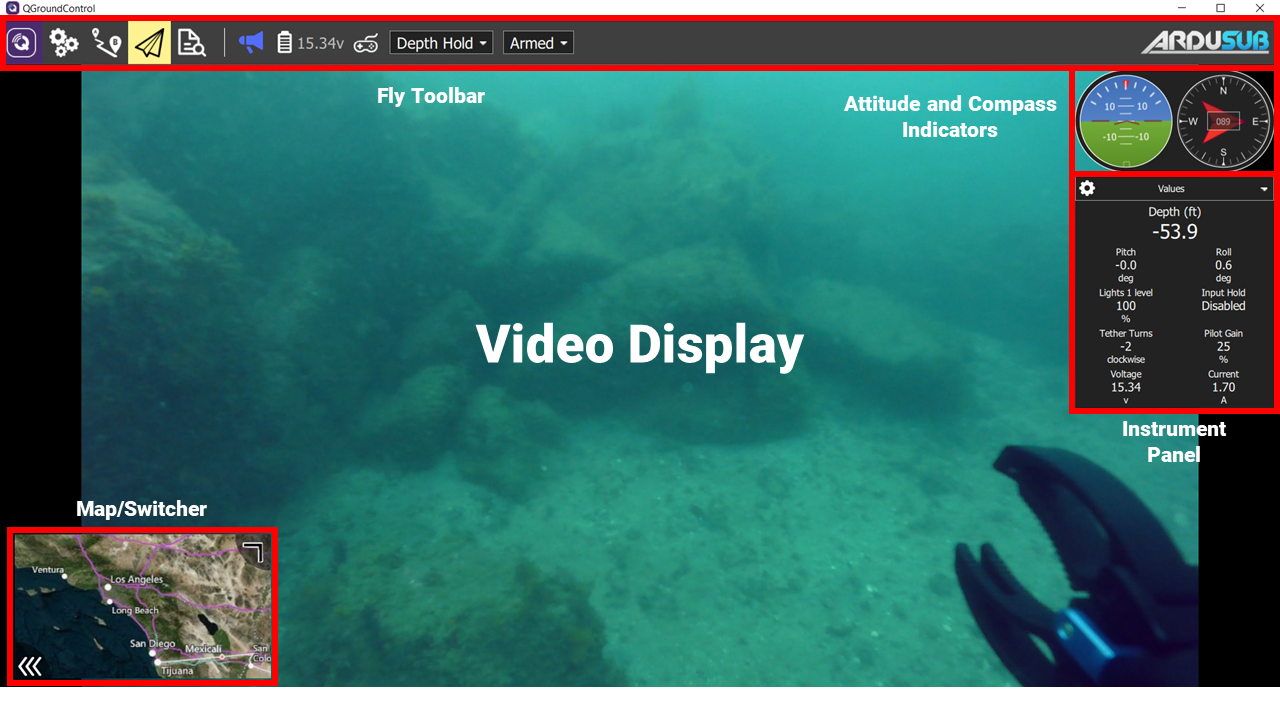
Task: Open the Analyze view log icon
Action: click(x=191, y=43)
